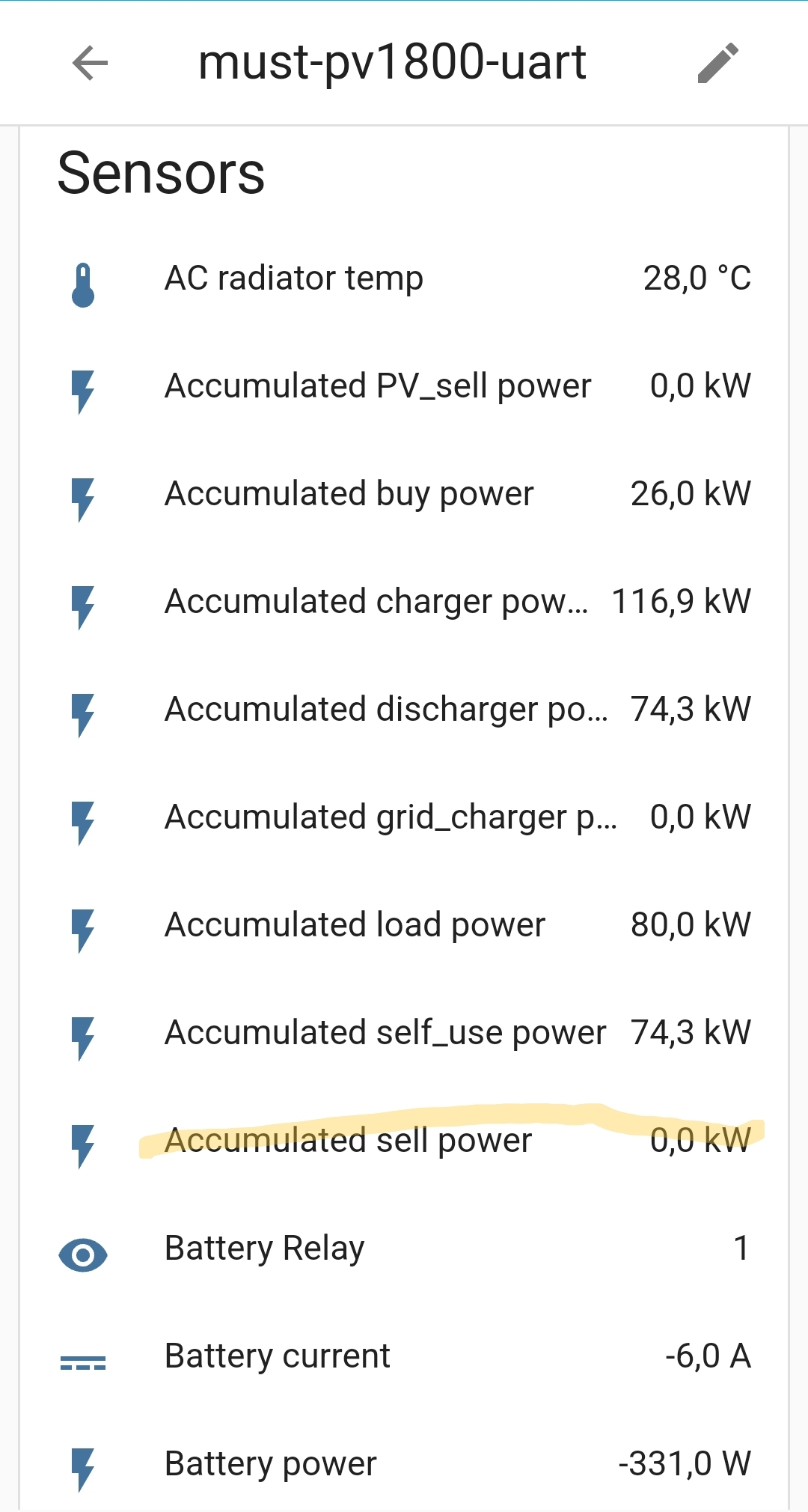Click the 26,0 kW buy power value
The height and width of the screenshot is (1512, 808).
click(691, 494)
